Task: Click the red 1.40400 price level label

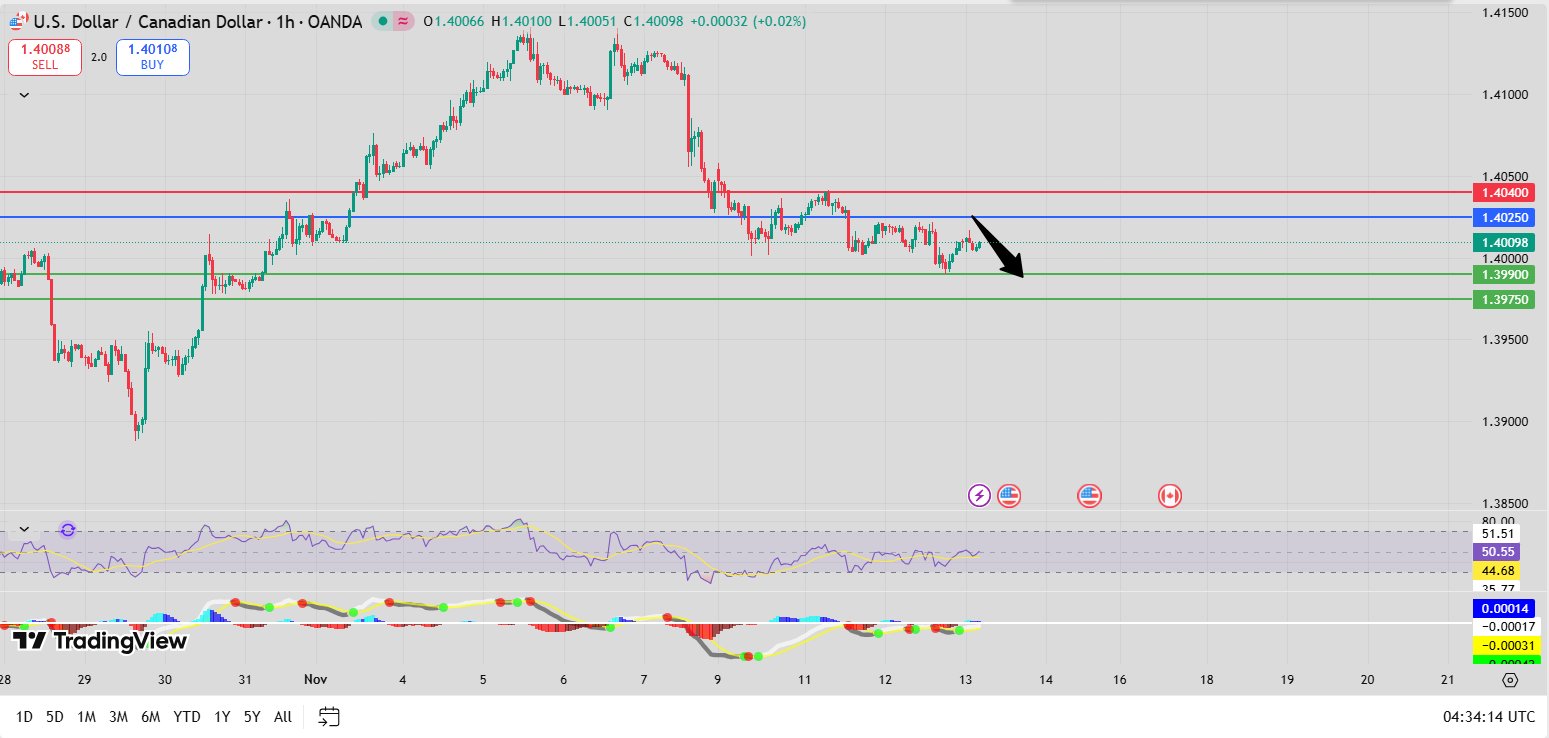Action: tap(1504, 191)
